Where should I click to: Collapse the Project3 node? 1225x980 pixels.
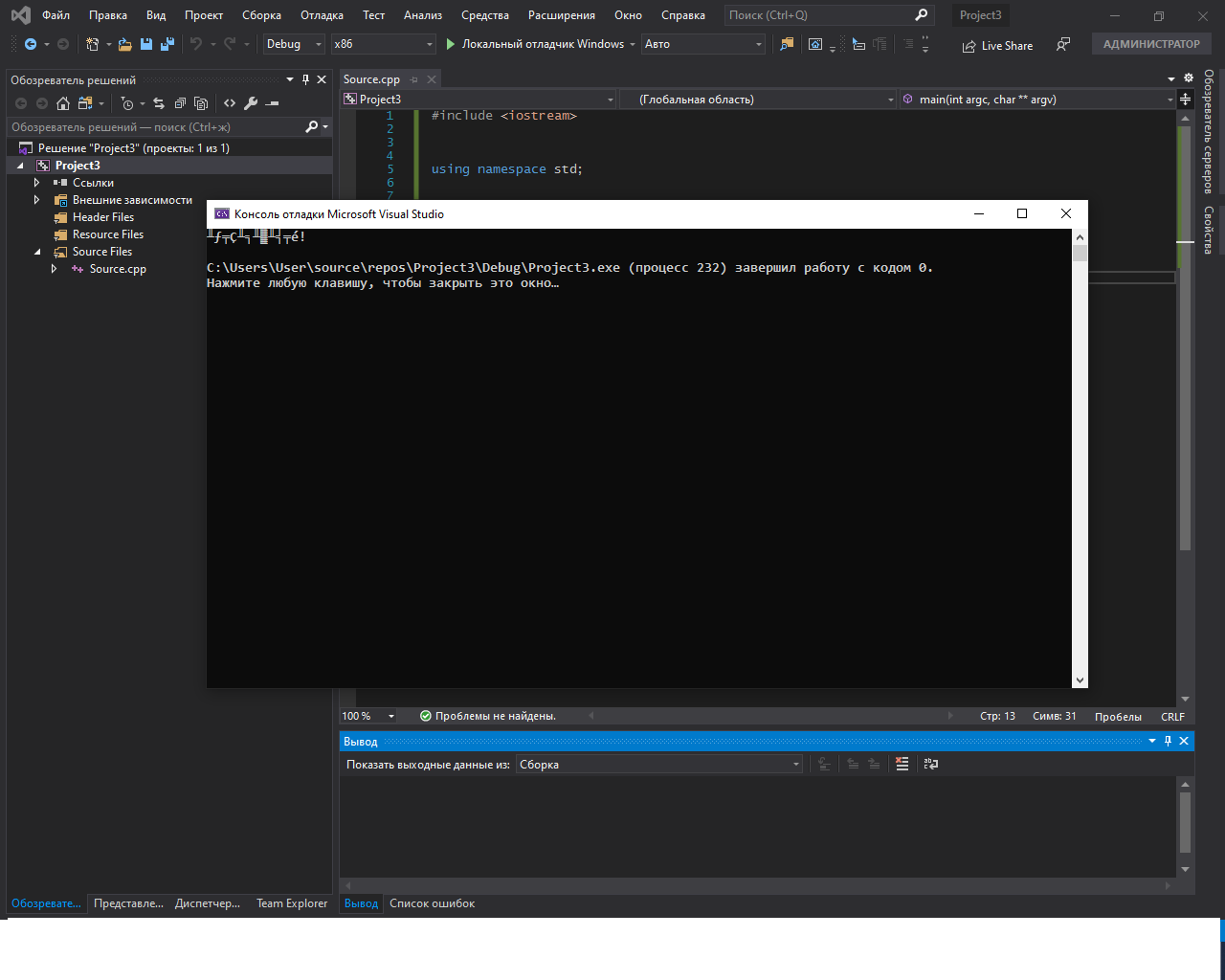point(20,166)
